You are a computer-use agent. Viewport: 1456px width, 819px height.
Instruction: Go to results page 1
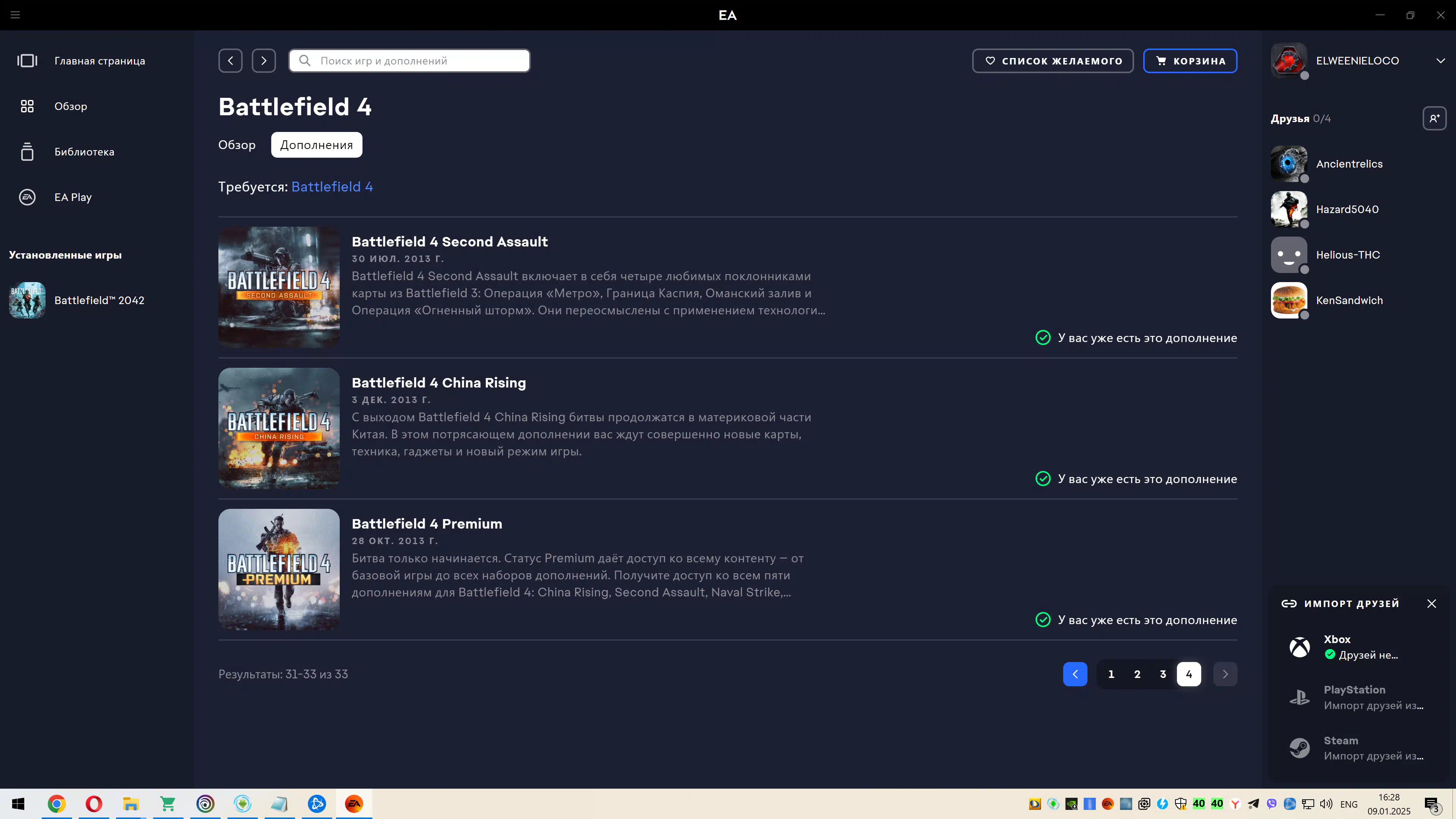pyautogui.click(x=1111, y=674)
